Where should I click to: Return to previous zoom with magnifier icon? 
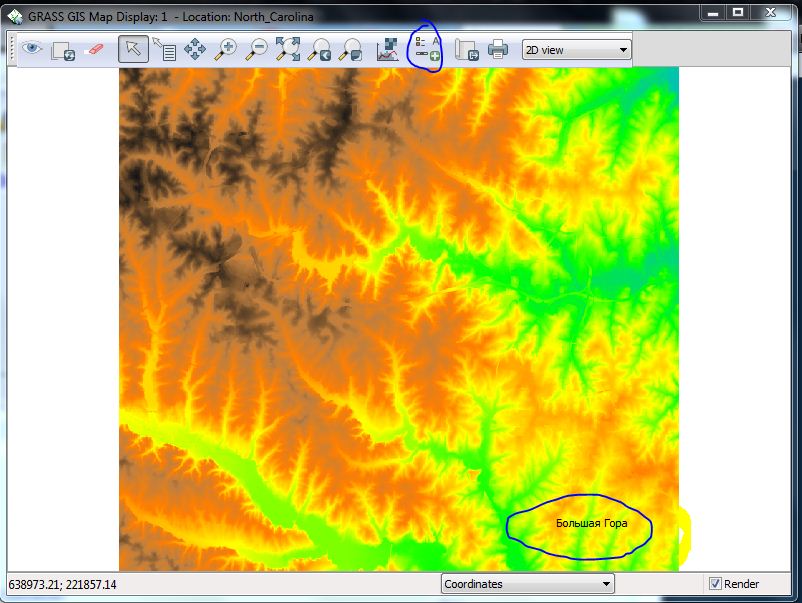[x=322, y=48]
